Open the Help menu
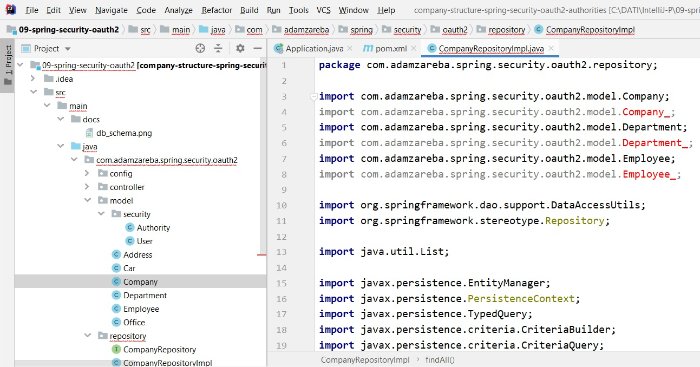 coord(386,10)
